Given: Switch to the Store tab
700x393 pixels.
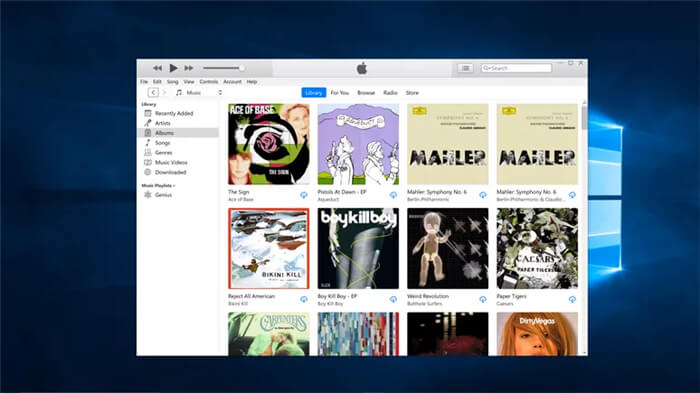Looking at the screenshot, I should (x=412, y=92).
